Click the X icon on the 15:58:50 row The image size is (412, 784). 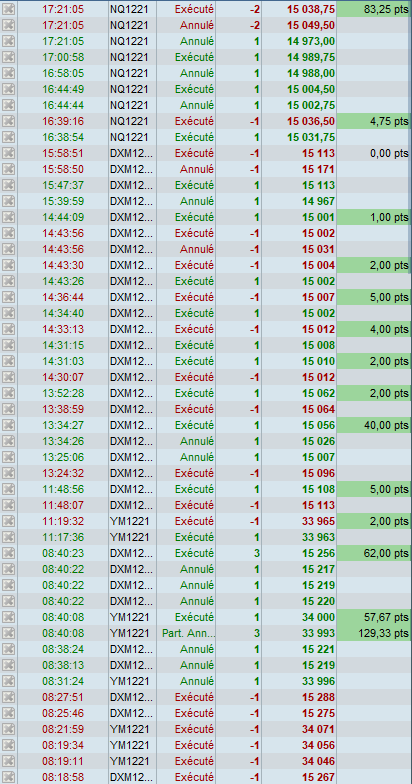point(8,169)
